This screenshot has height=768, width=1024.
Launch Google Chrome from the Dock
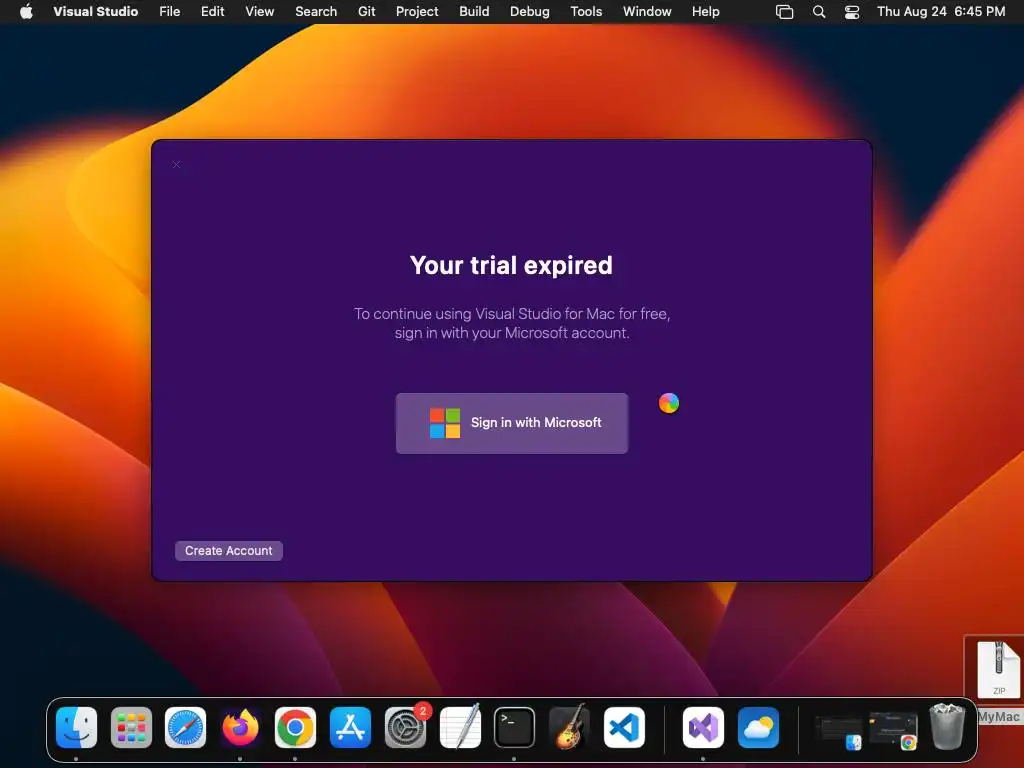pyautogui.click(x=295, y=727)
